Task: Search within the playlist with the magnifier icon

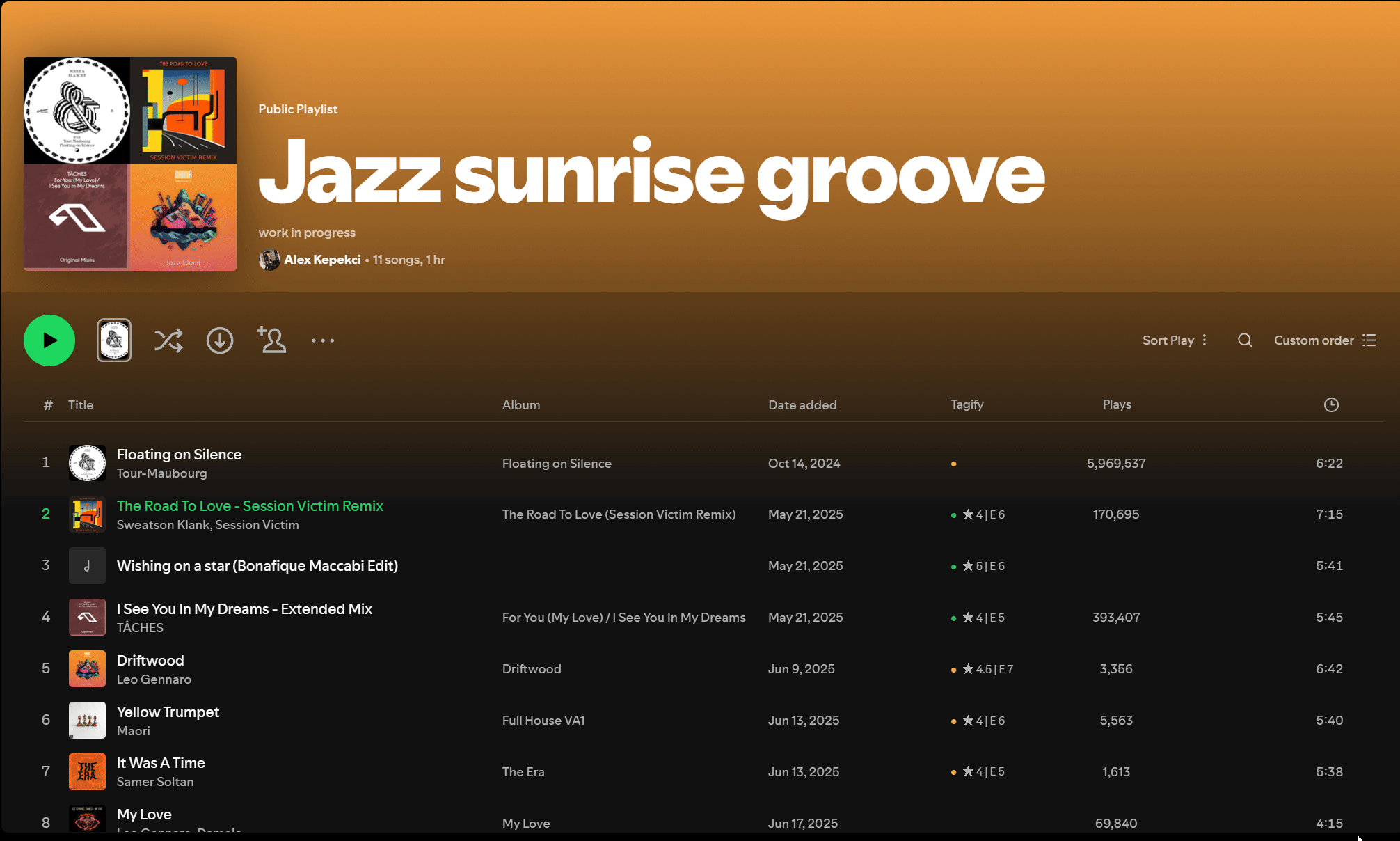Action: [1245, 340]
